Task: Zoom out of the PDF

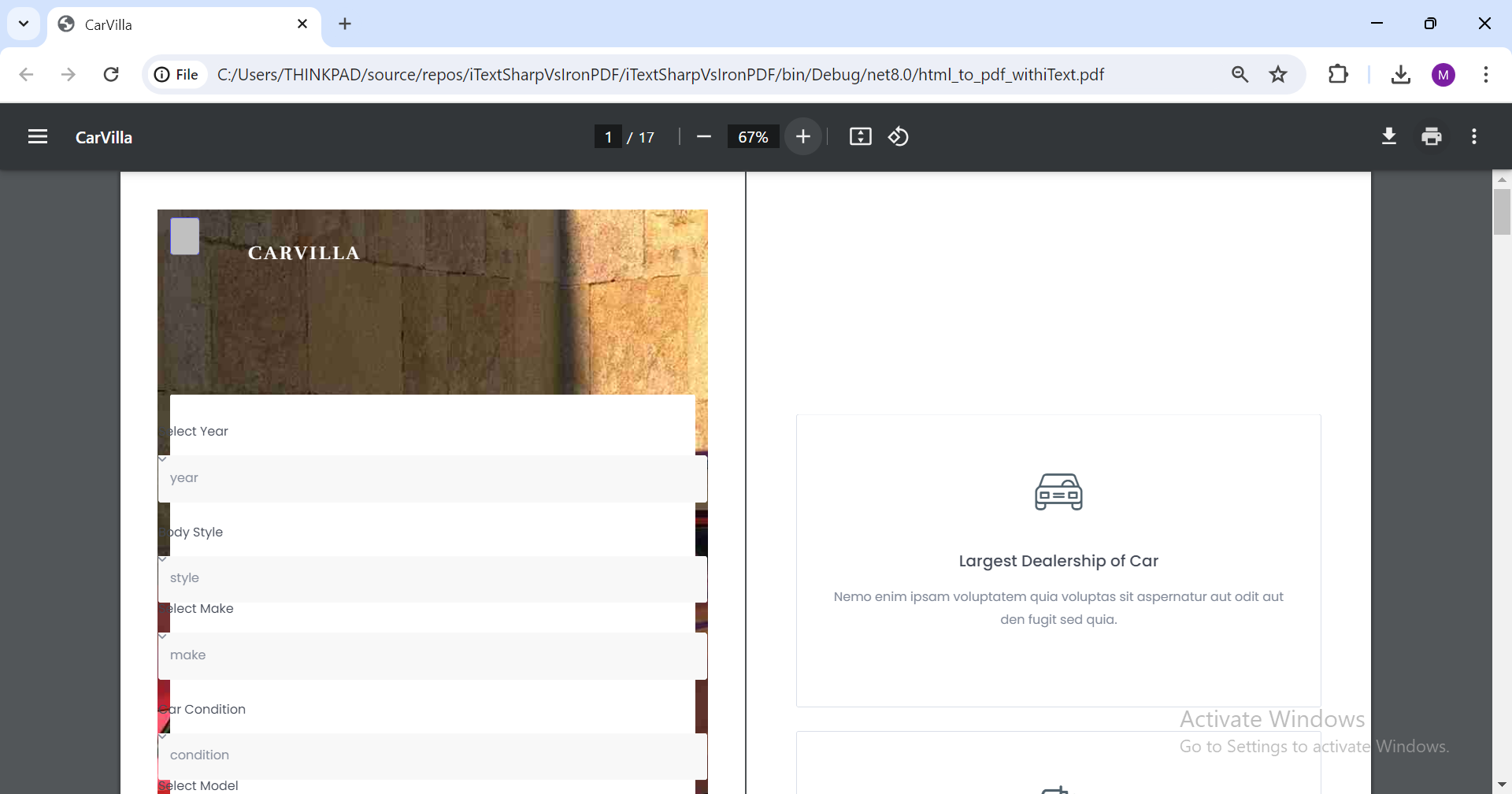Action: coord(704,137)
